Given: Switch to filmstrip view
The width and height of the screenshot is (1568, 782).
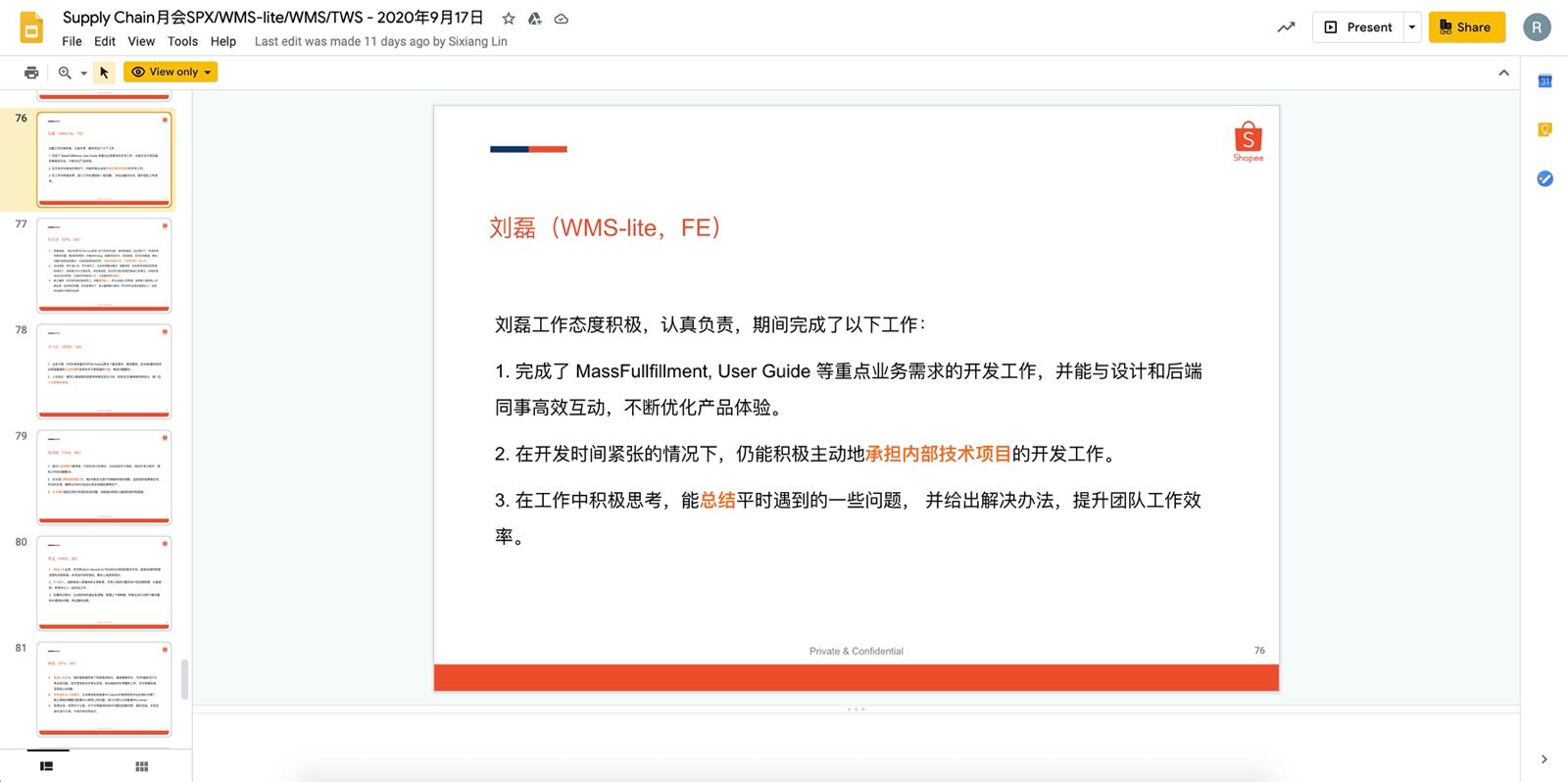Looking at the screenshot, I should click(x=46, y=766).
